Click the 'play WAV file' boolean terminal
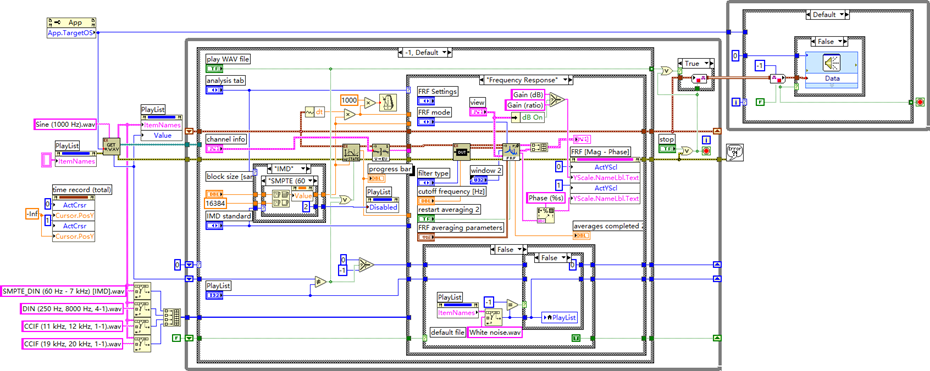This screenshot has height=371, width=930. pyautogui.click(x=214, y=69)
